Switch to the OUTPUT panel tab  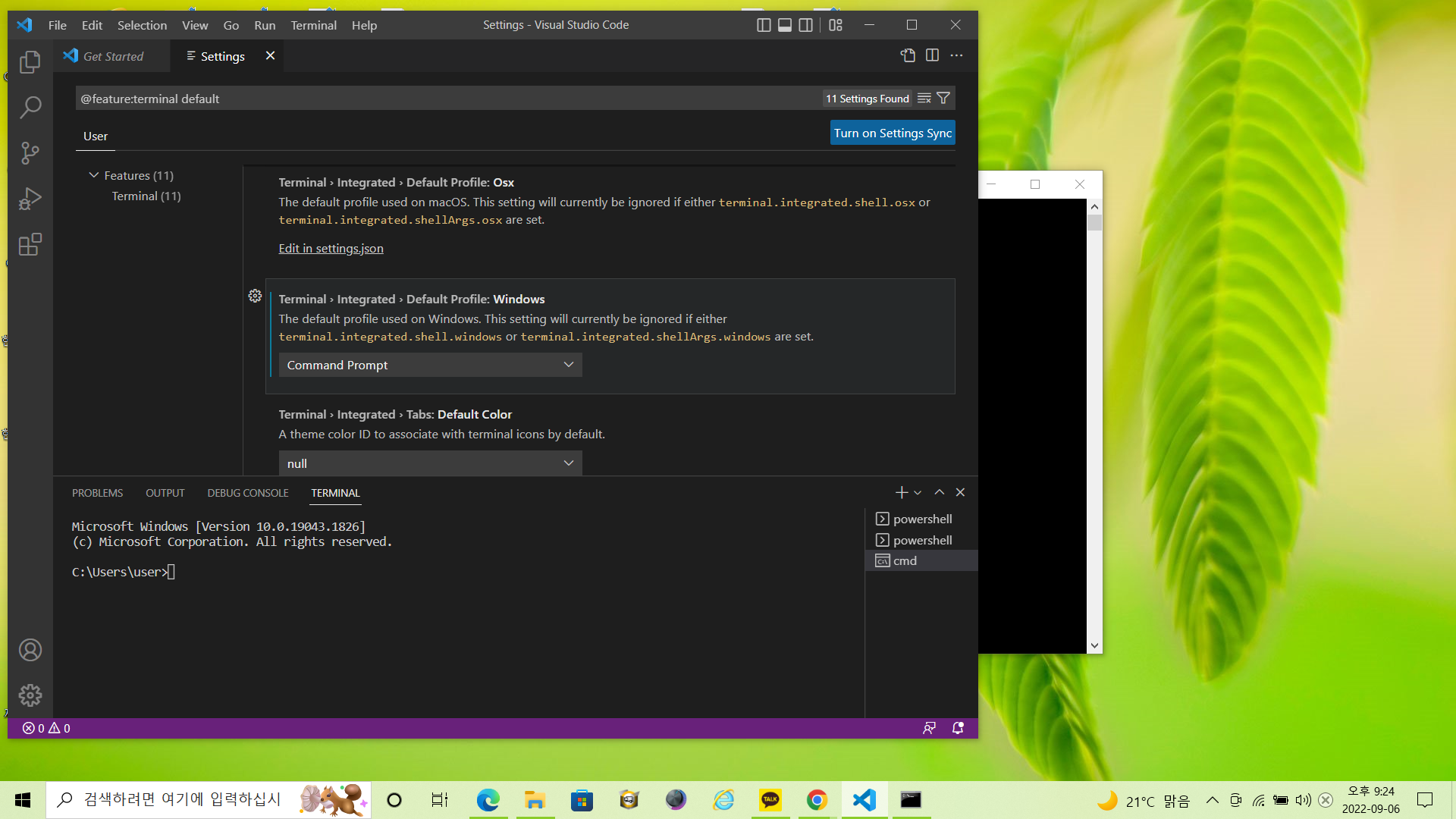165,493
